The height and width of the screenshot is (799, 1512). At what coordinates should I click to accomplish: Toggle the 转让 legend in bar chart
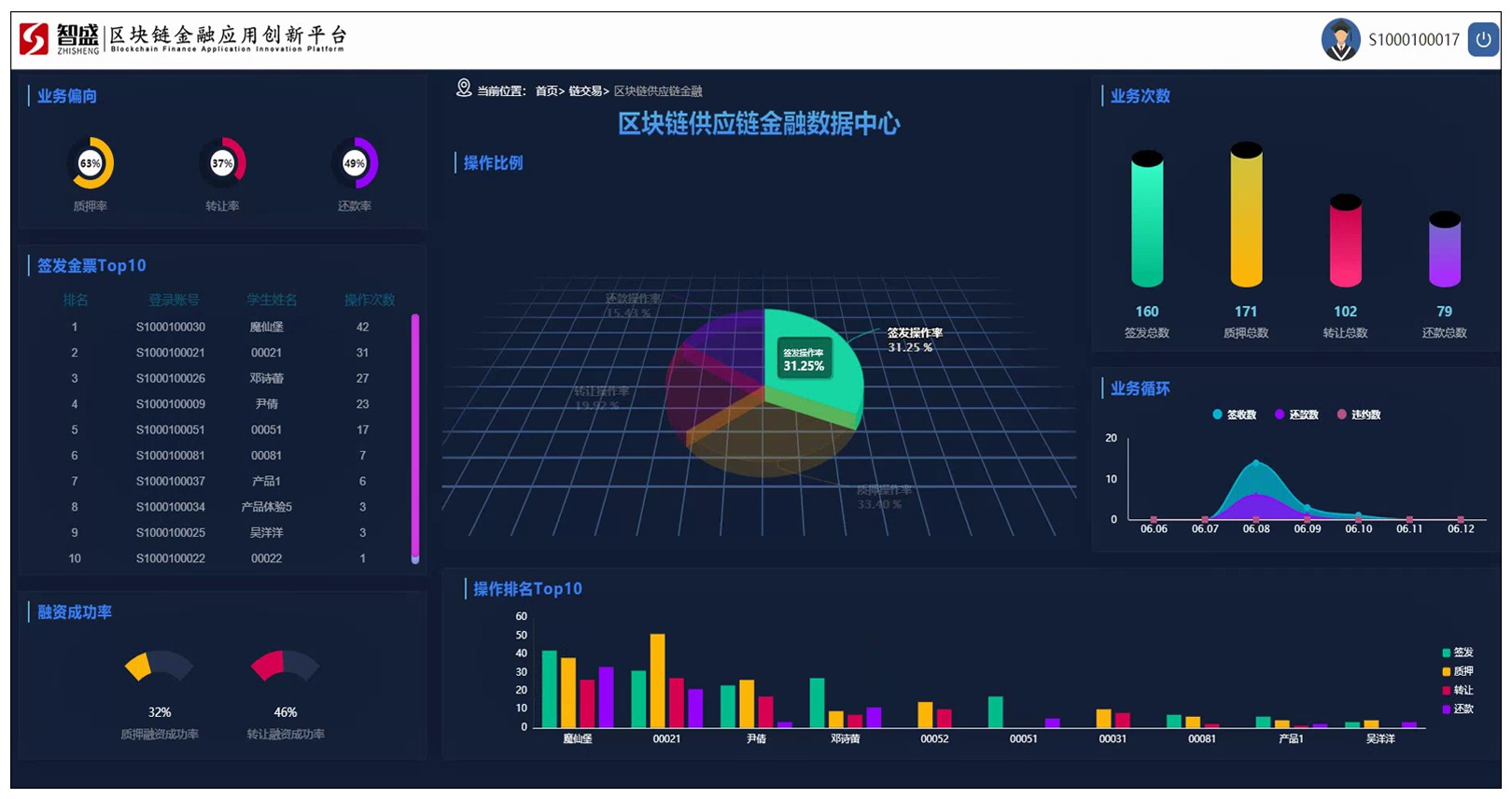click(x=1457, y=690)
